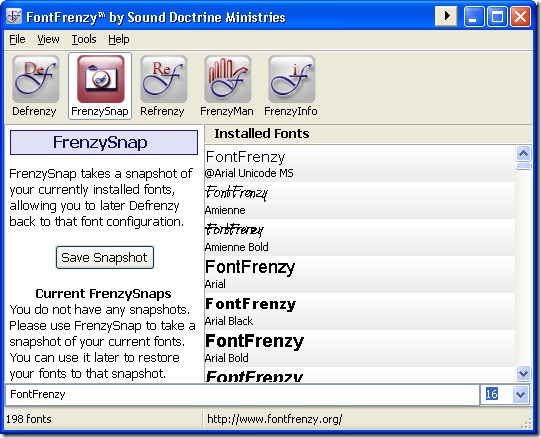Screen dimensions: 541x438
Task: Maximize the FontFrenzy window
Action: pos(497,16)
